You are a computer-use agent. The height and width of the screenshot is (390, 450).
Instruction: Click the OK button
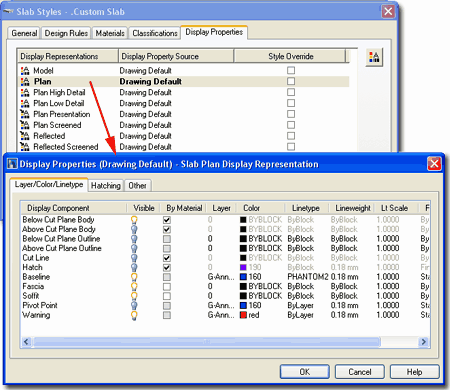click(x=304, y=372)
